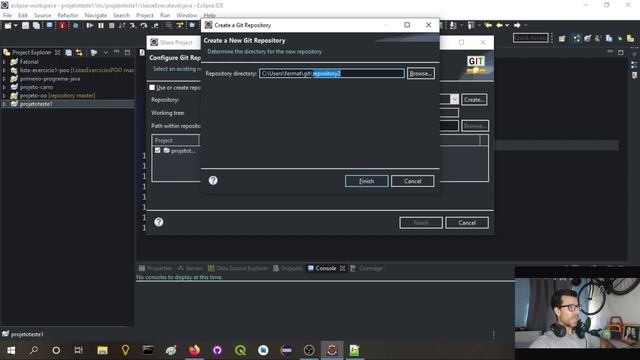Click the Quick Access search field
The width and height of the screenshot is (640, 360).
(531, 38)
